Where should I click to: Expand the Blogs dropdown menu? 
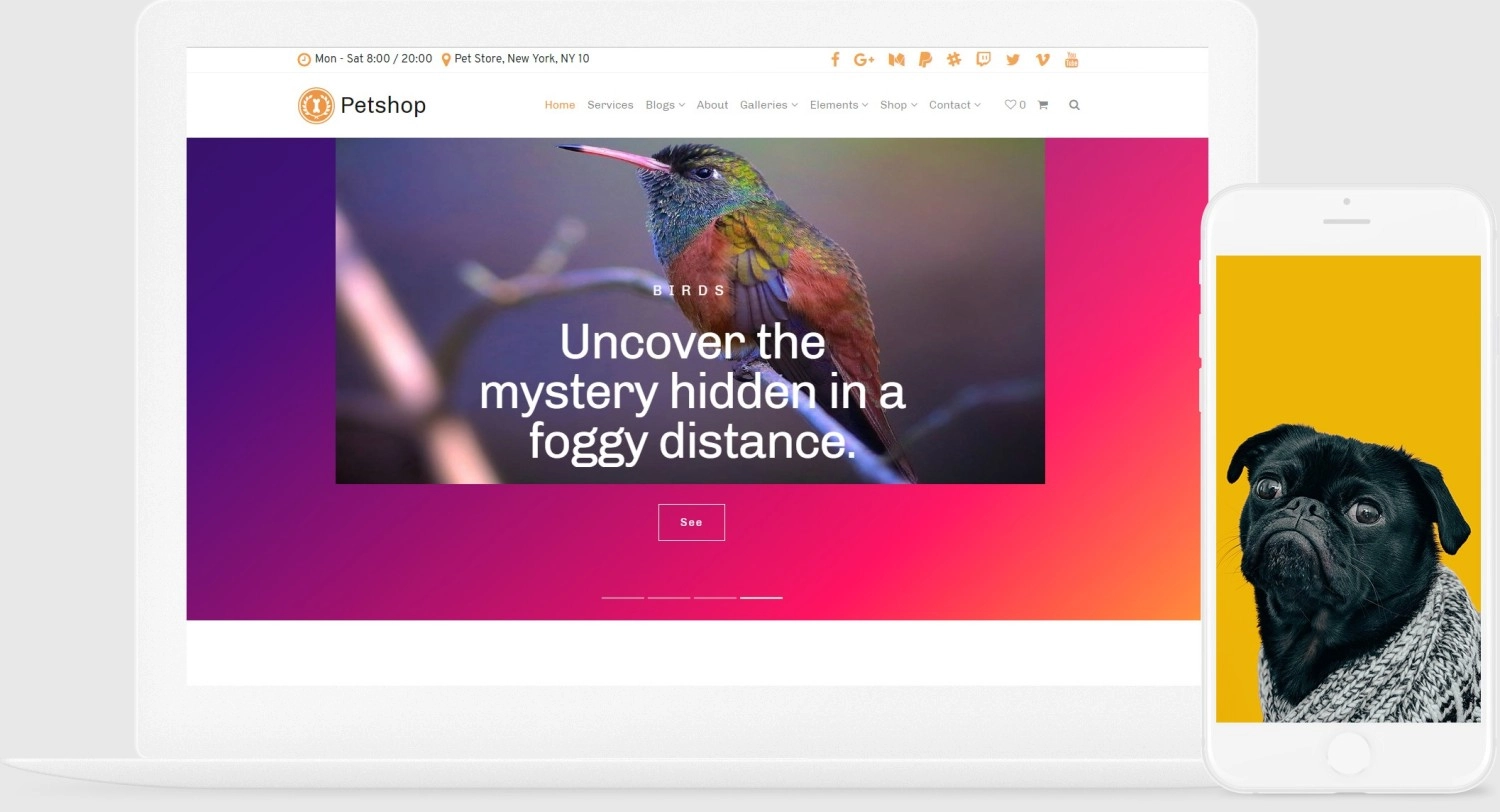(x=664, y=105)
